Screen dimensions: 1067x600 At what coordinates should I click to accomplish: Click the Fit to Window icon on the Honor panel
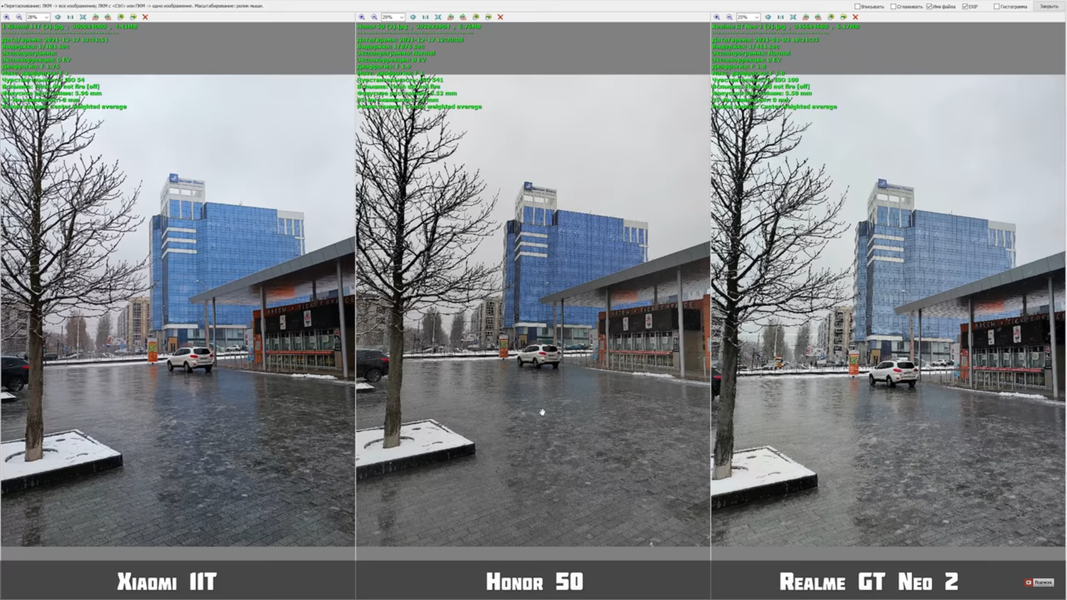439,16
